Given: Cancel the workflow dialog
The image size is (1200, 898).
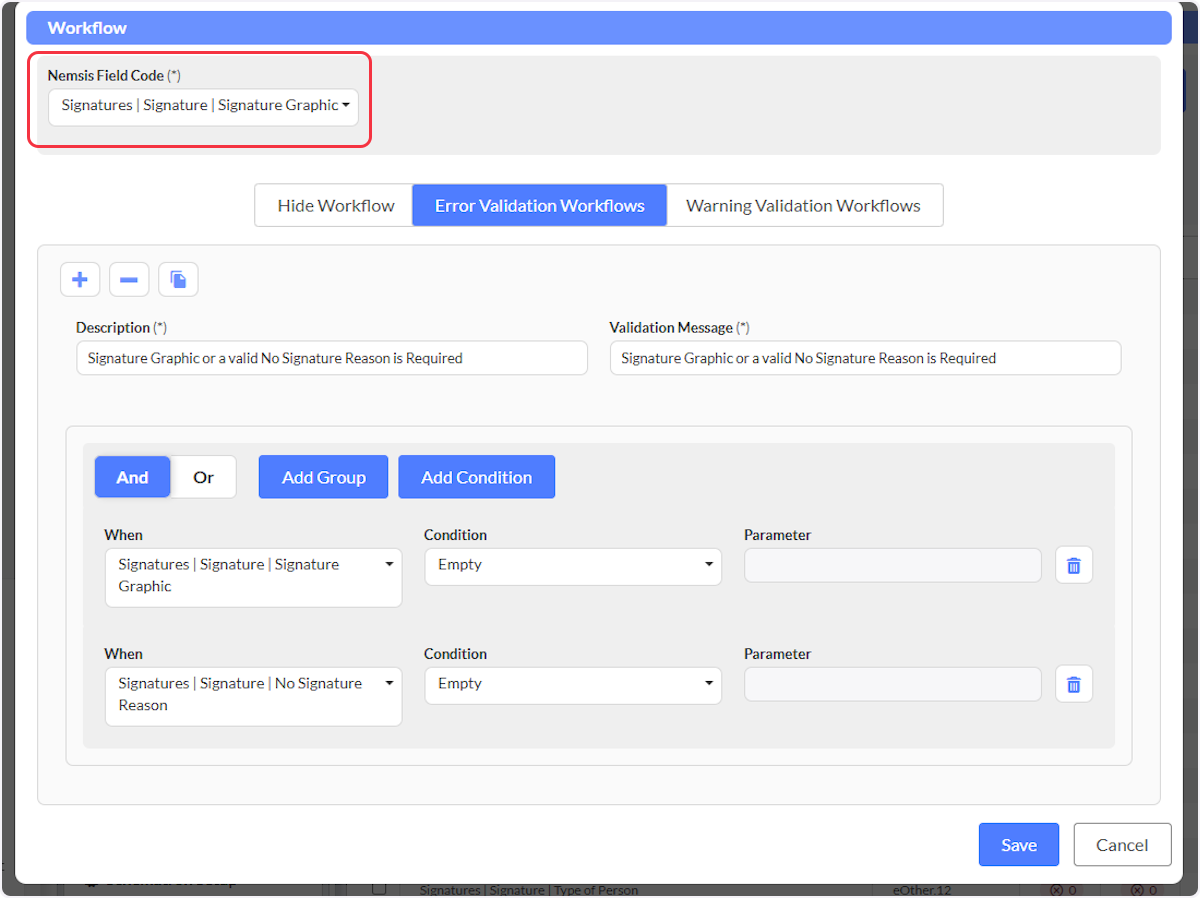Looking at the screenshot, I should [x=1122, y=845].
